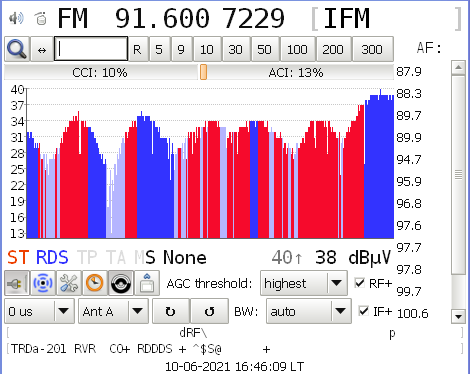Click the stay-on-top window icon

pos(147,283)
